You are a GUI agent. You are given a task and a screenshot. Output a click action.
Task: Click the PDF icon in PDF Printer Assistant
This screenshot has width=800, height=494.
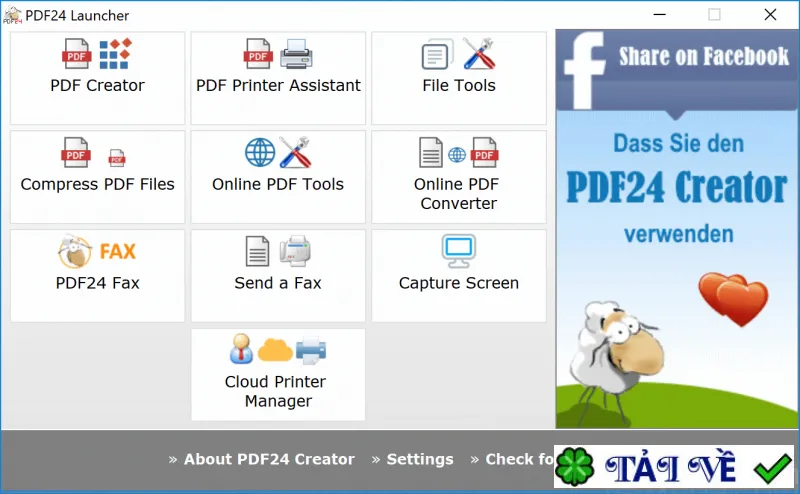pyautogui.click(x=258, y=54)
